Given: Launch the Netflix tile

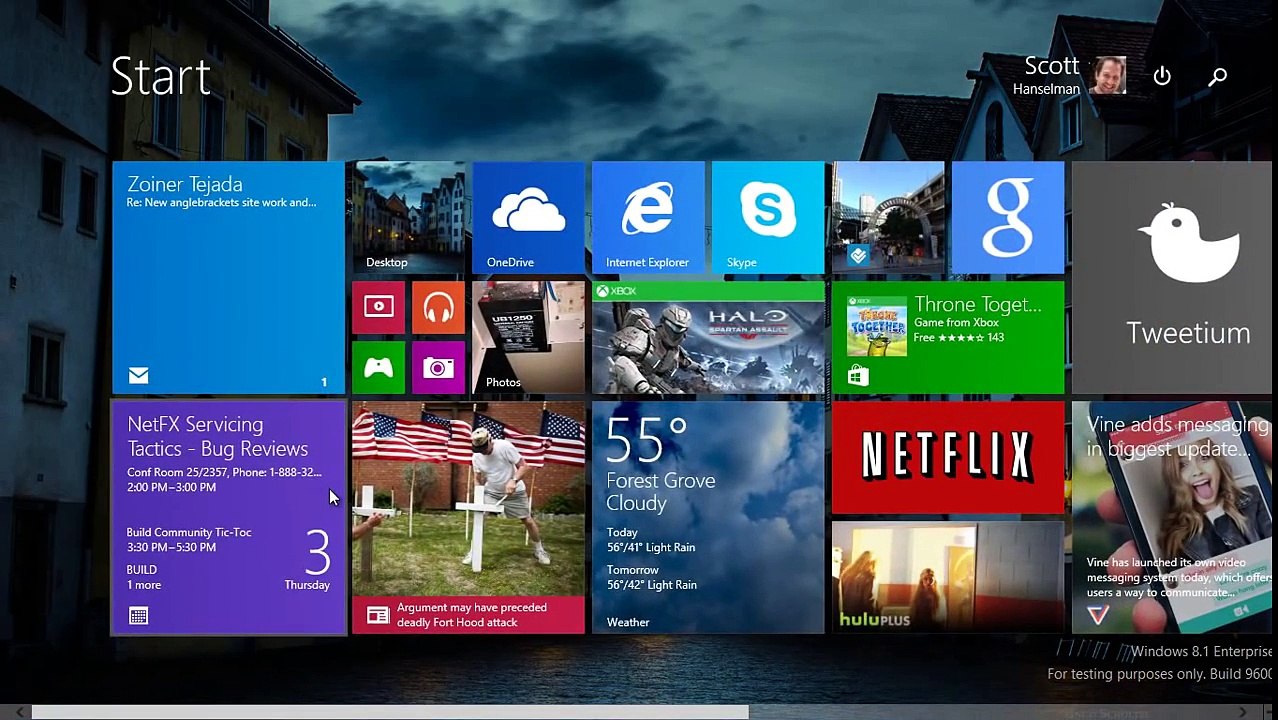Looking at the screenshot, I should point(948,458).
